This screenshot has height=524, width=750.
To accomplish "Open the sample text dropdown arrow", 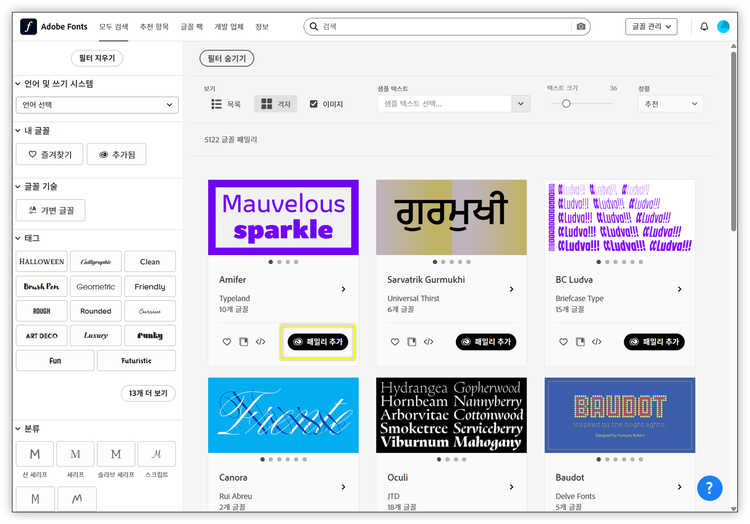I will 521,104.
